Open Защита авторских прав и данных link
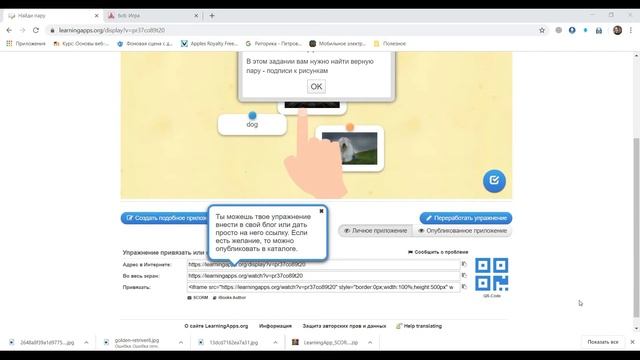The width and height of the screenshot is (640, 360). click(x=344, y=326)
